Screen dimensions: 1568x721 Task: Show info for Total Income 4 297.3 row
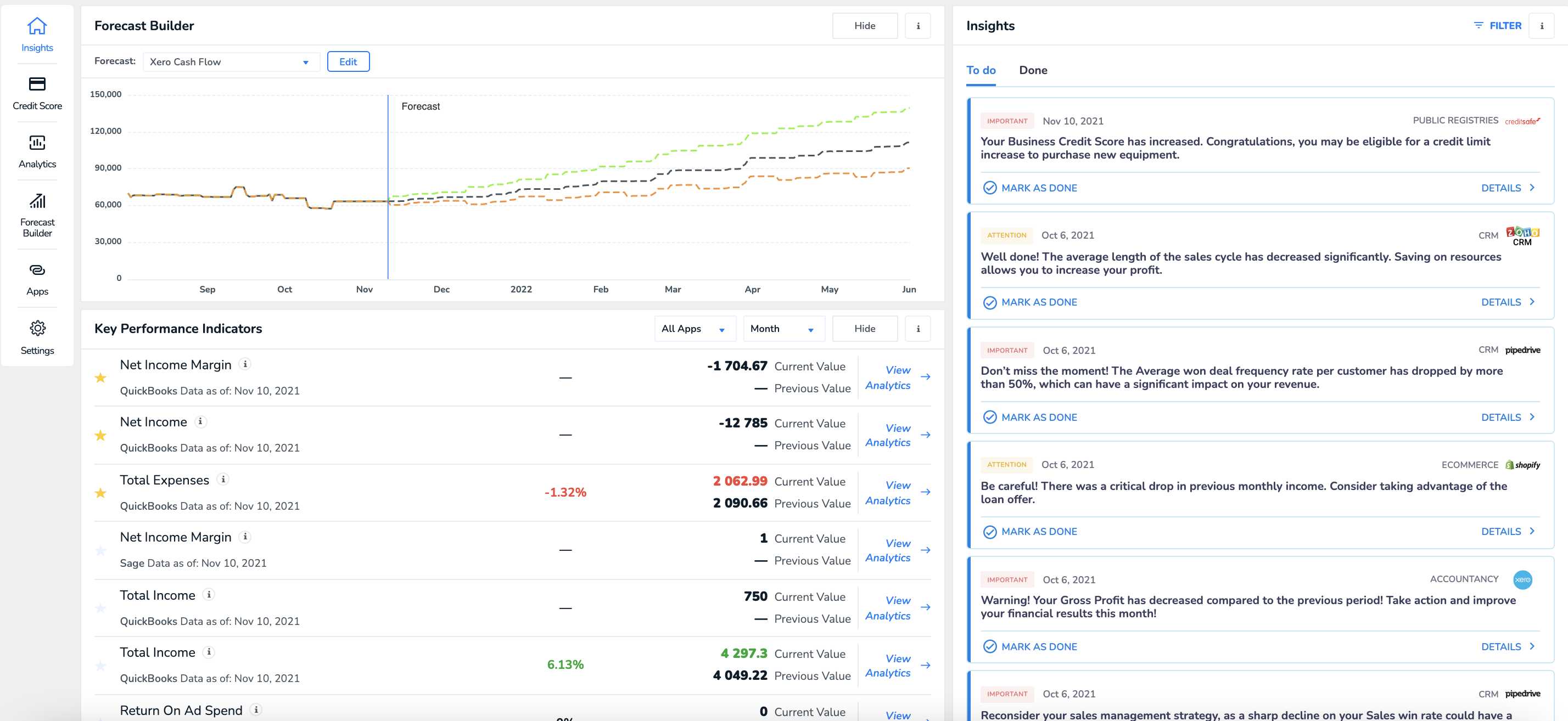(209, 652)
